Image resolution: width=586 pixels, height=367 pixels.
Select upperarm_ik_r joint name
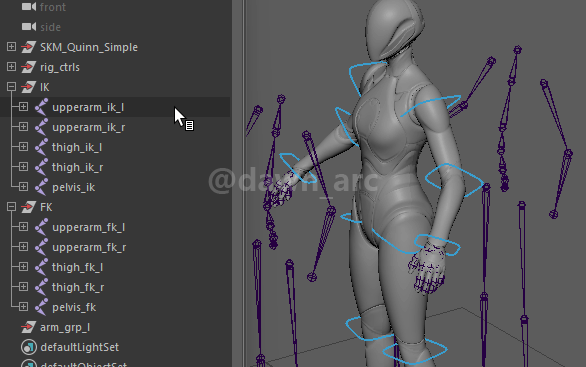point(89,127)
